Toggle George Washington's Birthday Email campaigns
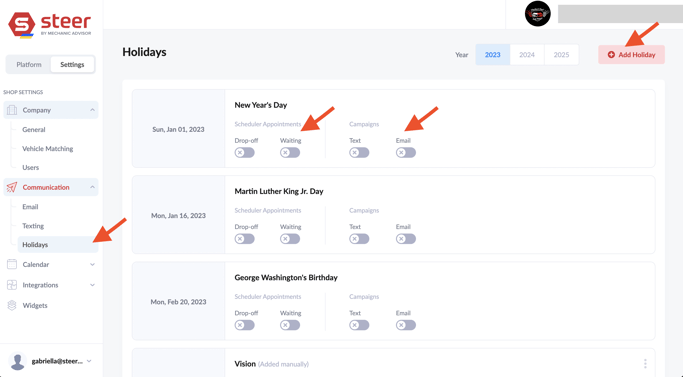This screenshot has width=683, height=377. pos(406,325)
